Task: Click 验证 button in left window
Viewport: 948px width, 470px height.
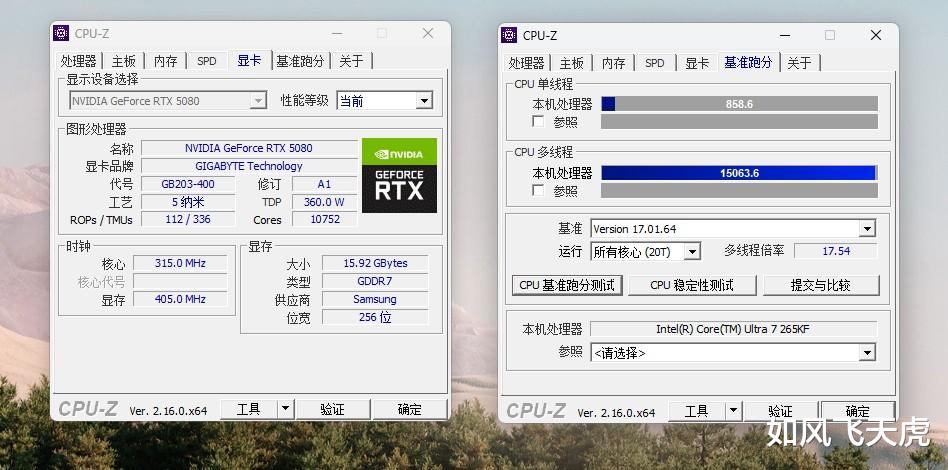Action: coord(333,410)
